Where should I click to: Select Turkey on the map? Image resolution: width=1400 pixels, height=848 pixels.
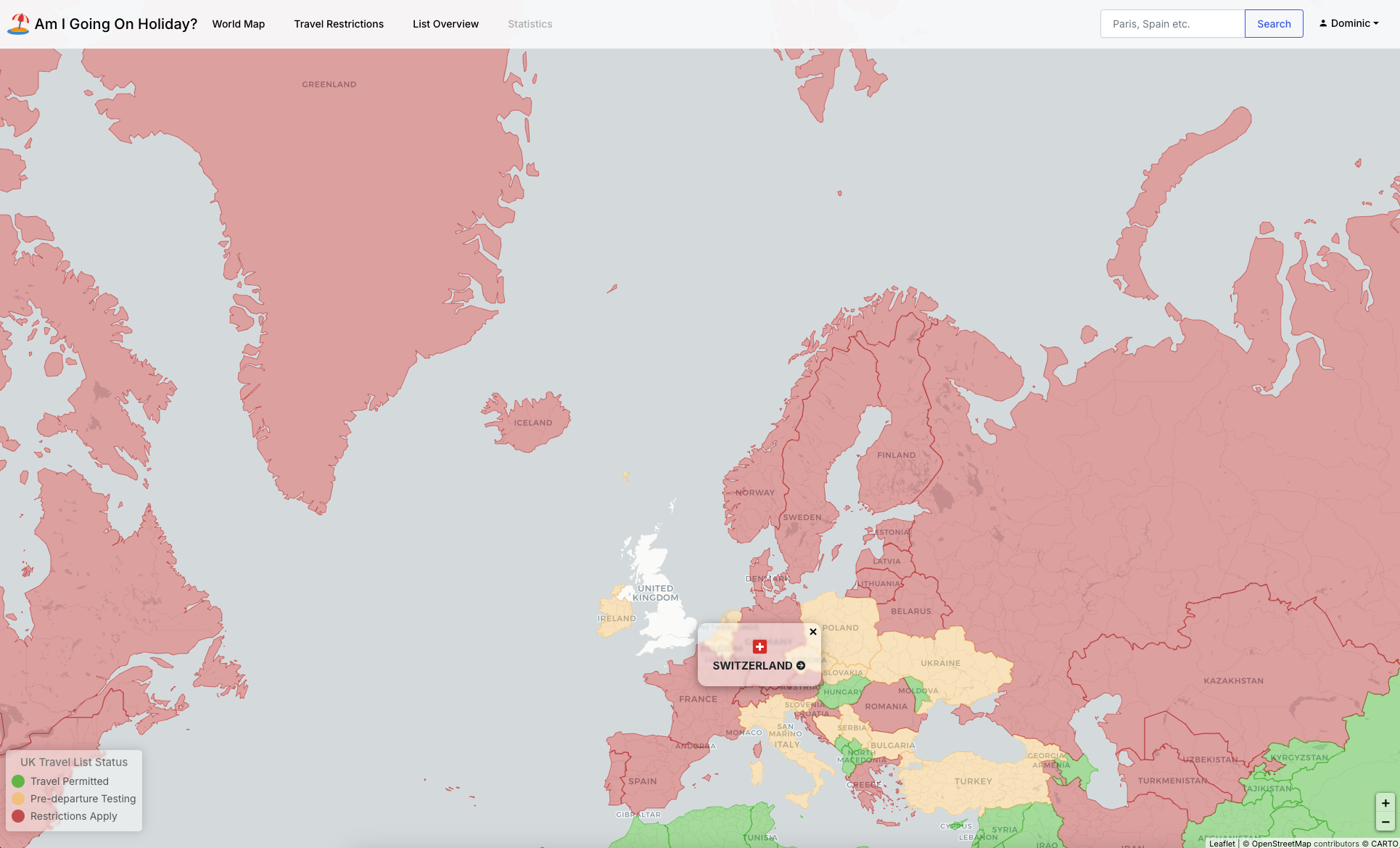click(x=973, y=781)
